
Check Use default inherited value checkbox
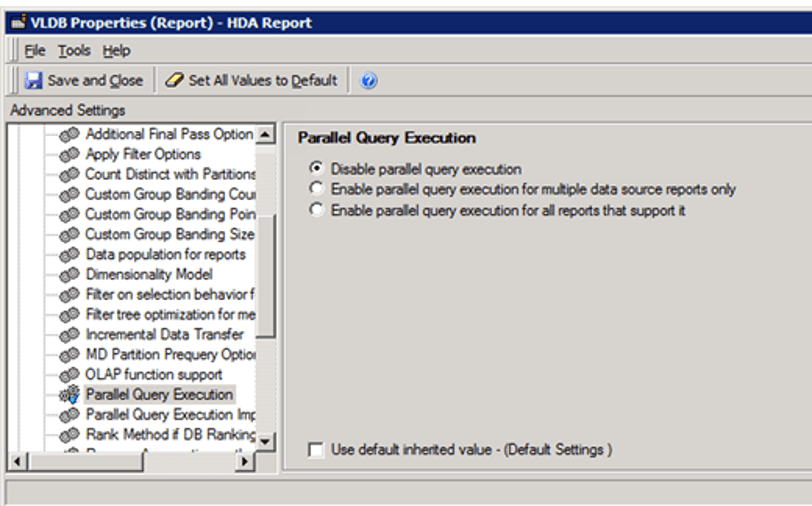coord(316,451)
